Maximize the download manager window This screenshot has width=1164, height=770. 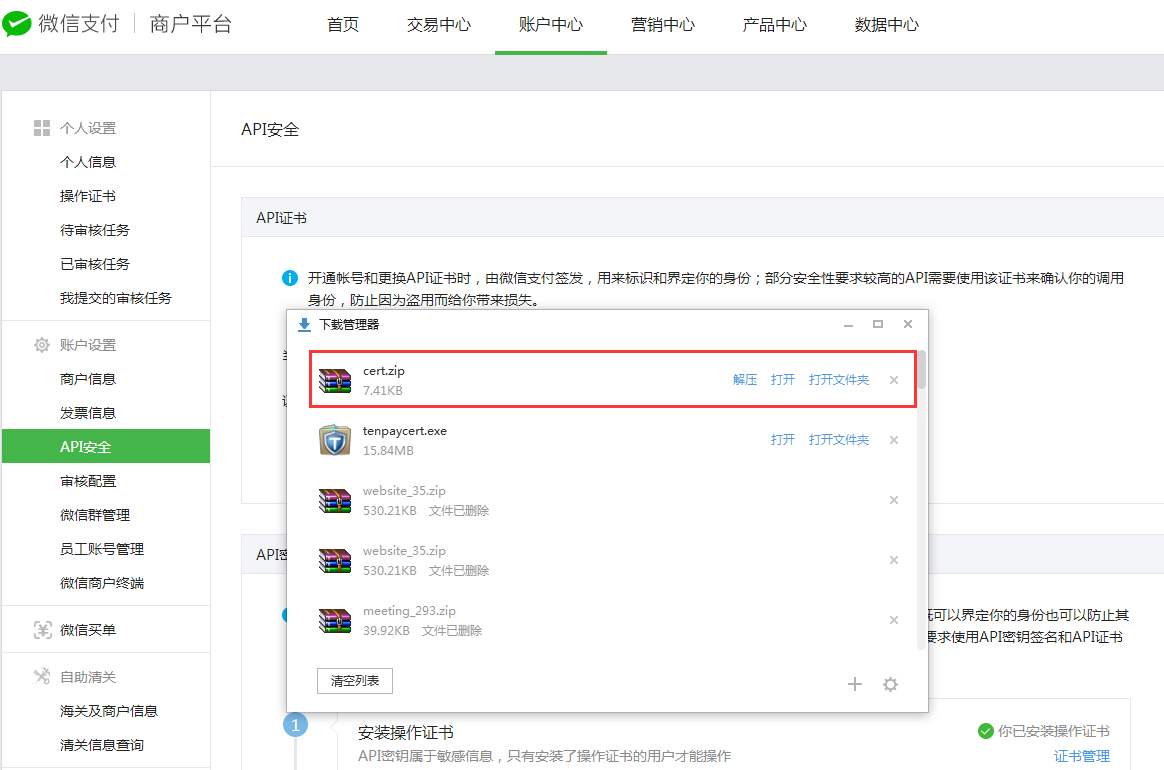[878, 324]
